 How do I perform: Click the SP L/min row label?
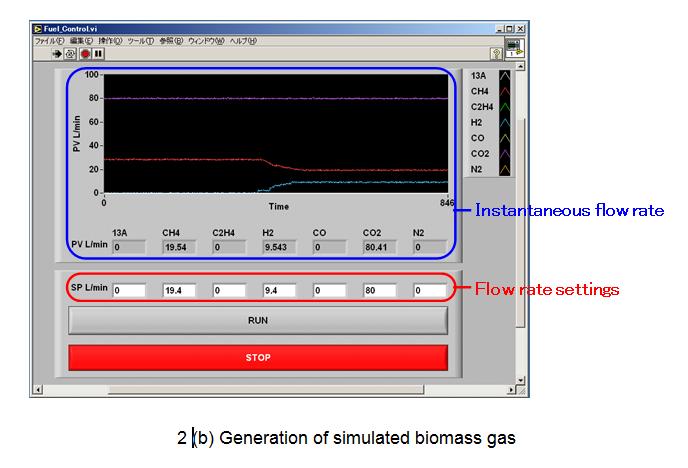click(90, 288)
